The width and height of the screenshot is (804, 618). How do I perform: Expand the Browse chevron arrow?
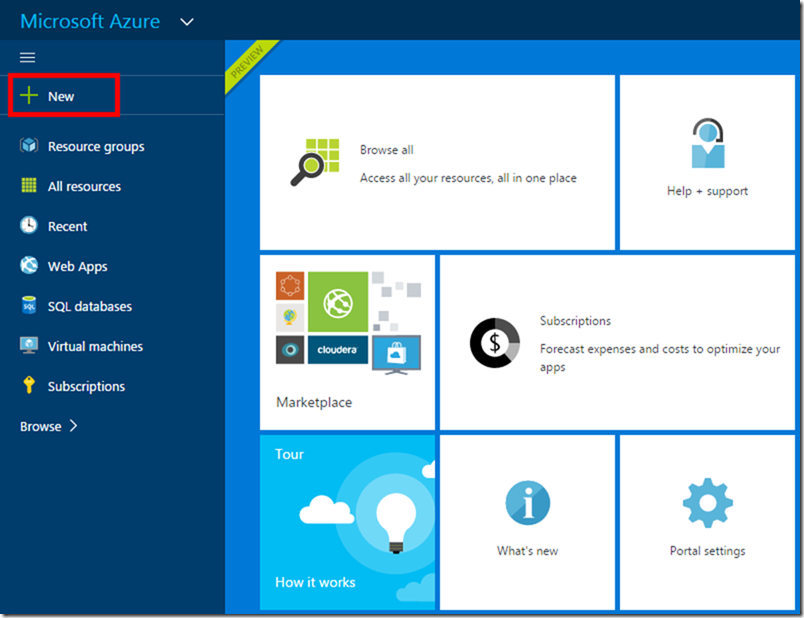73,426
